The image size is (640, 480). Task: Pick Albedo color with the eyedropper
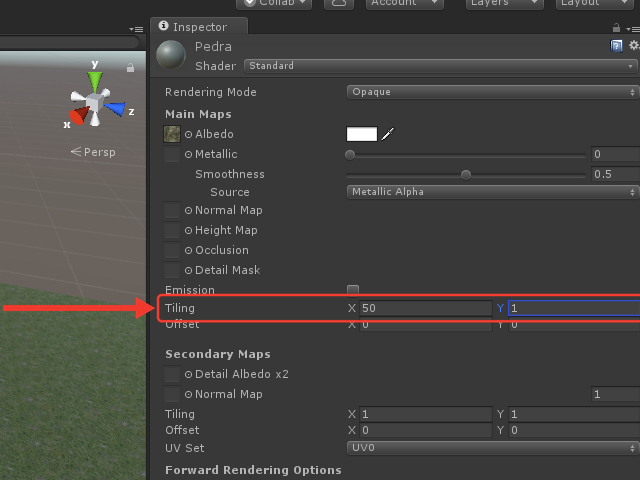[388, 134]
